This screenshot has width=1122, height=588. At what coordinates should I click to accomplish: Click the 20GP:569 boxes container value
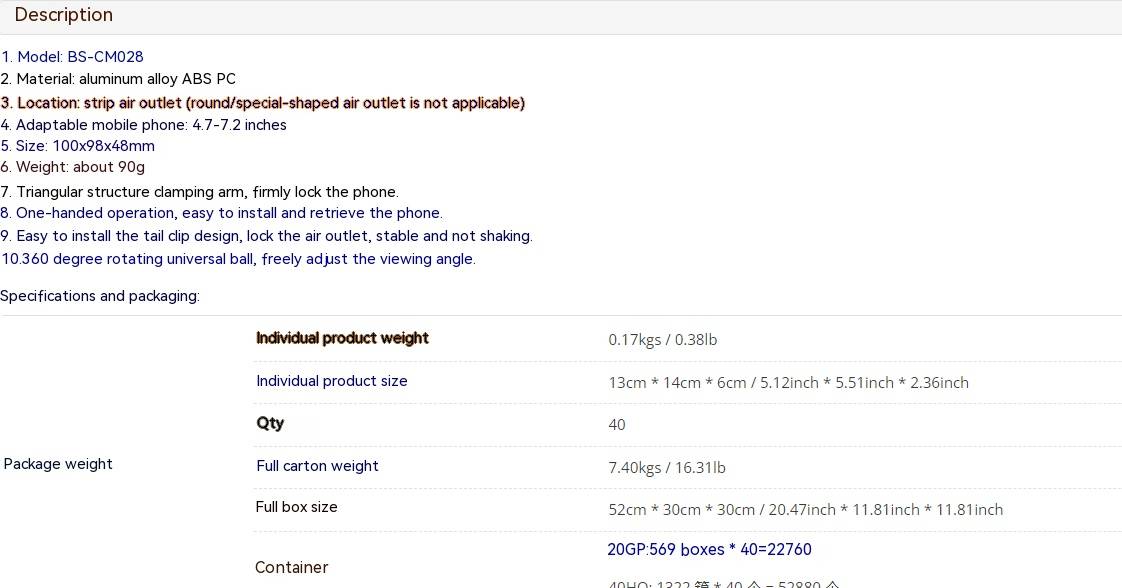point(709,549)
